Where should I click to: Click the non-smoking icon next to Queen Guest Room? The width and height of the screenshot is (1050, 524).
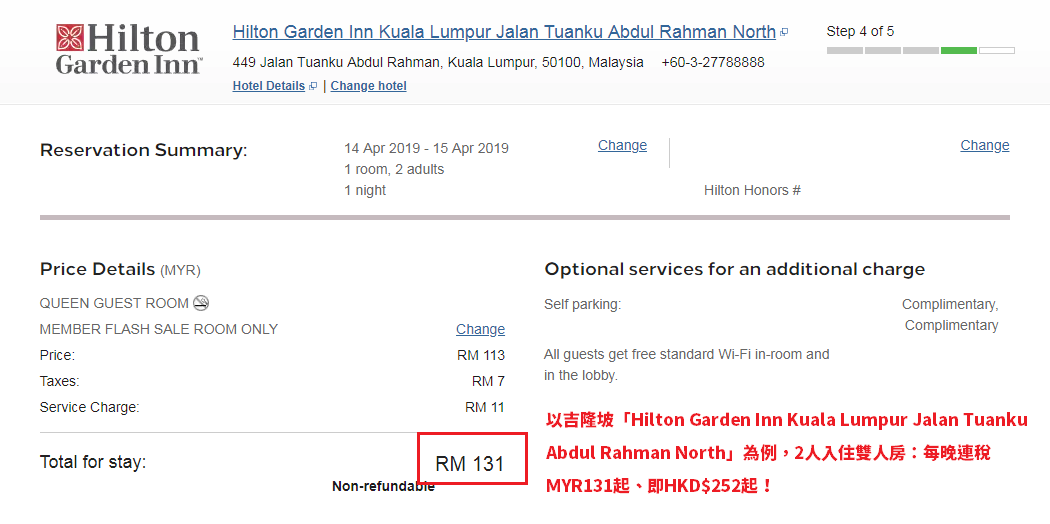(x=201, y=303)
